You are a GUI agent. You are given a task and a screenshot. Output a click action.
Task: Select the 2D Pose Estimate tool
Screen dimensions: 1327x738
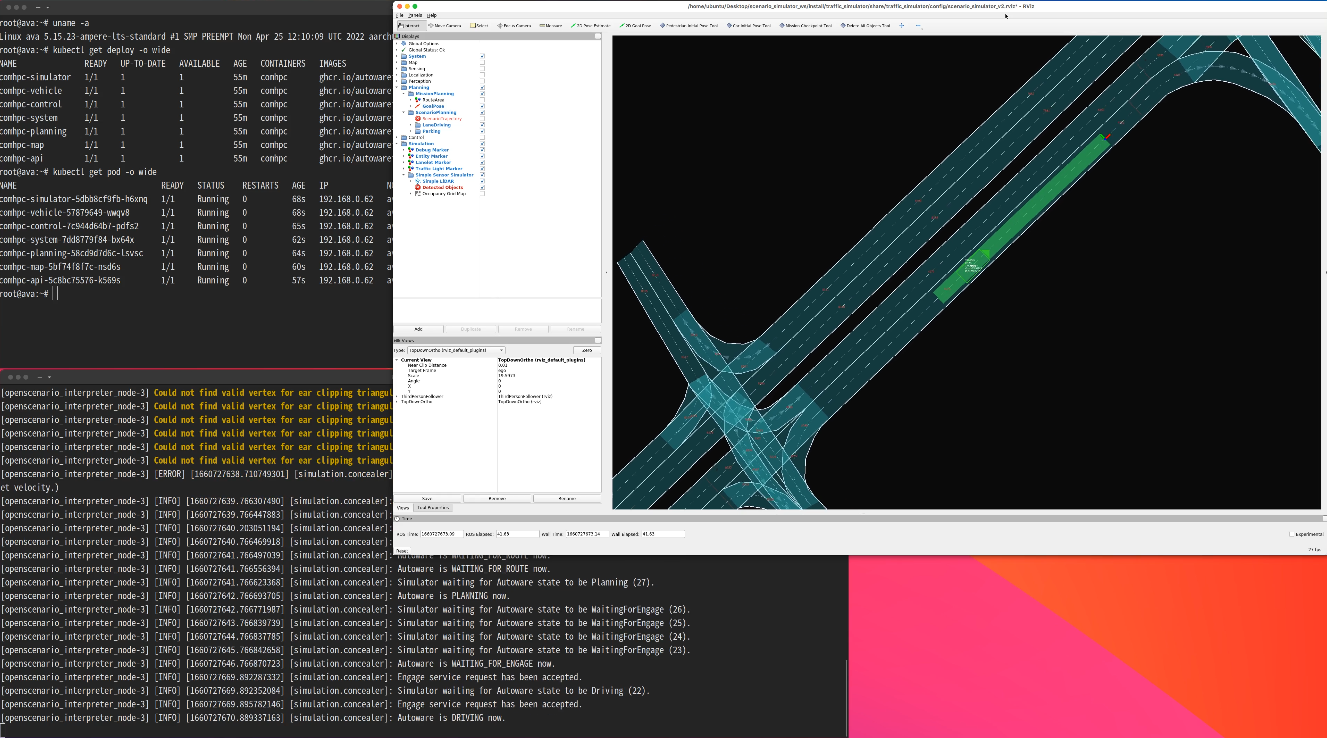(x=591, y=25)
